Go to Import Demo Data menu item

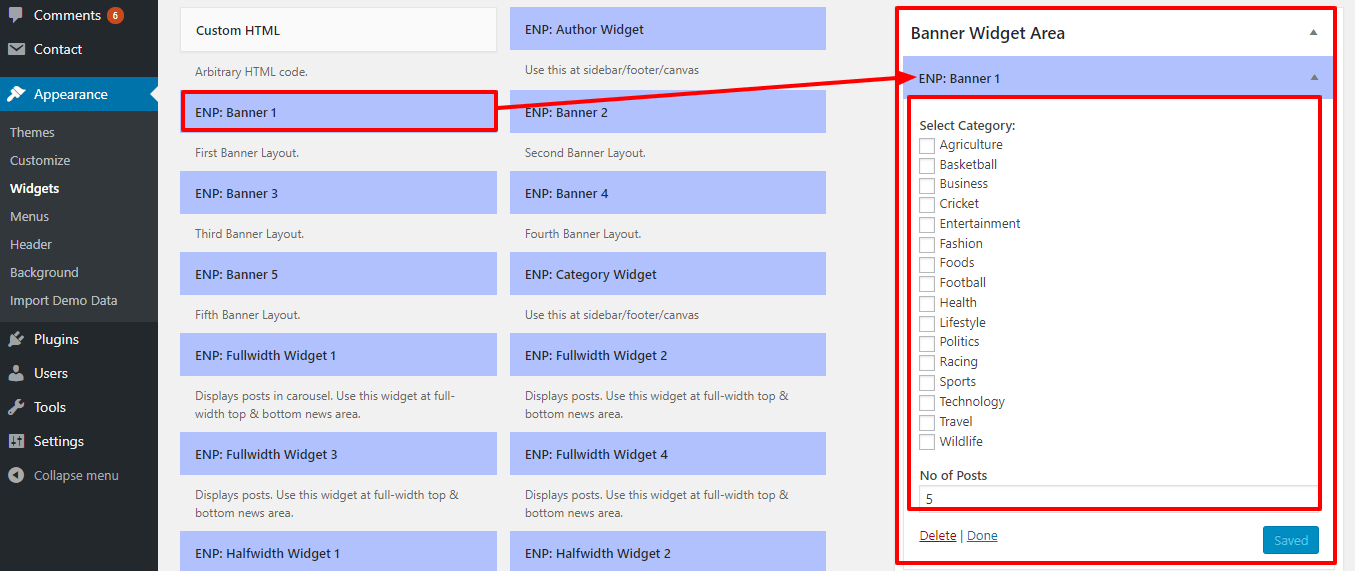coord(63,300)
